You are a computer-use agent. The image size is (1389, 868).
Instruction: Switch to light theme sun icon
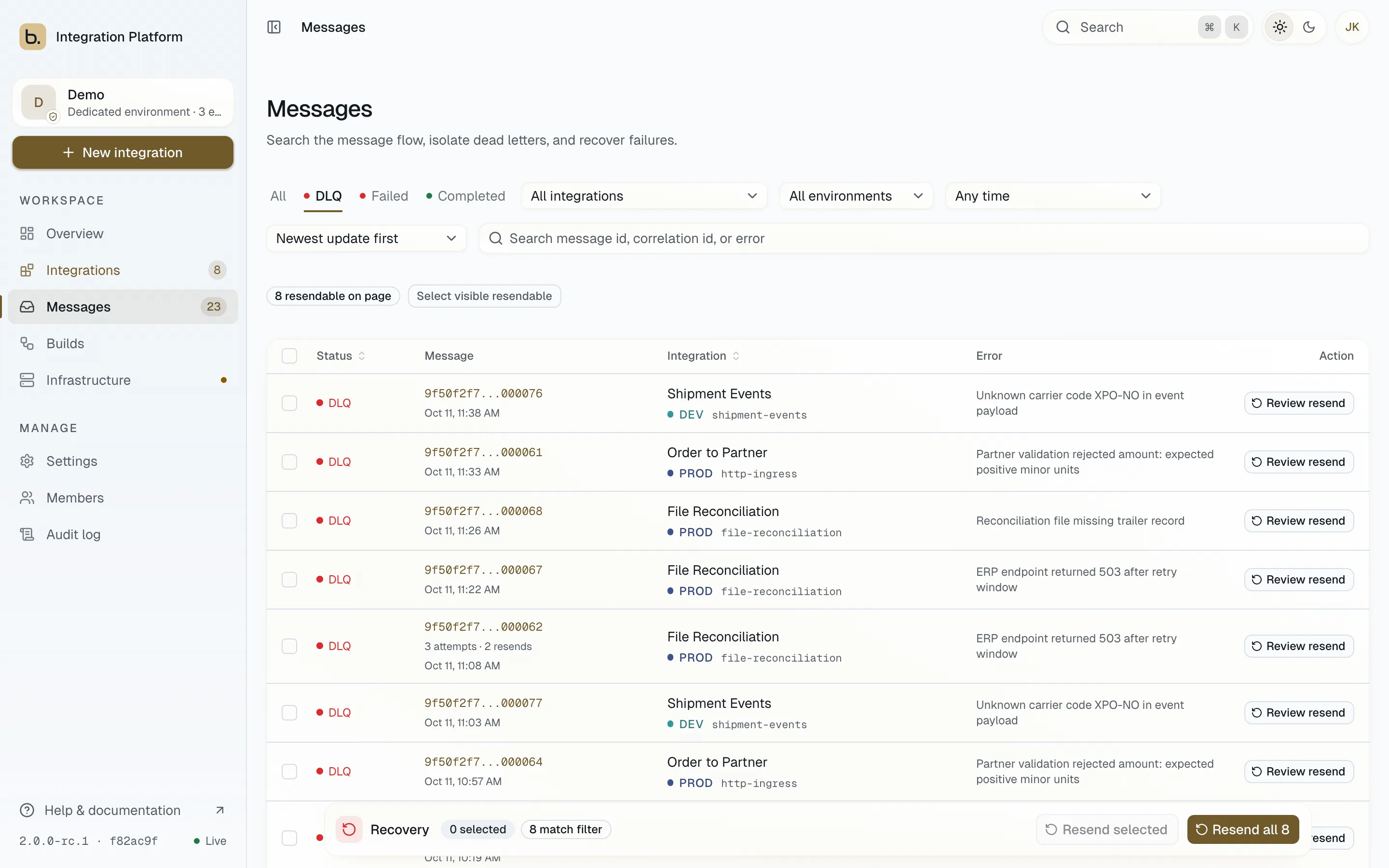click(1280, 27)
